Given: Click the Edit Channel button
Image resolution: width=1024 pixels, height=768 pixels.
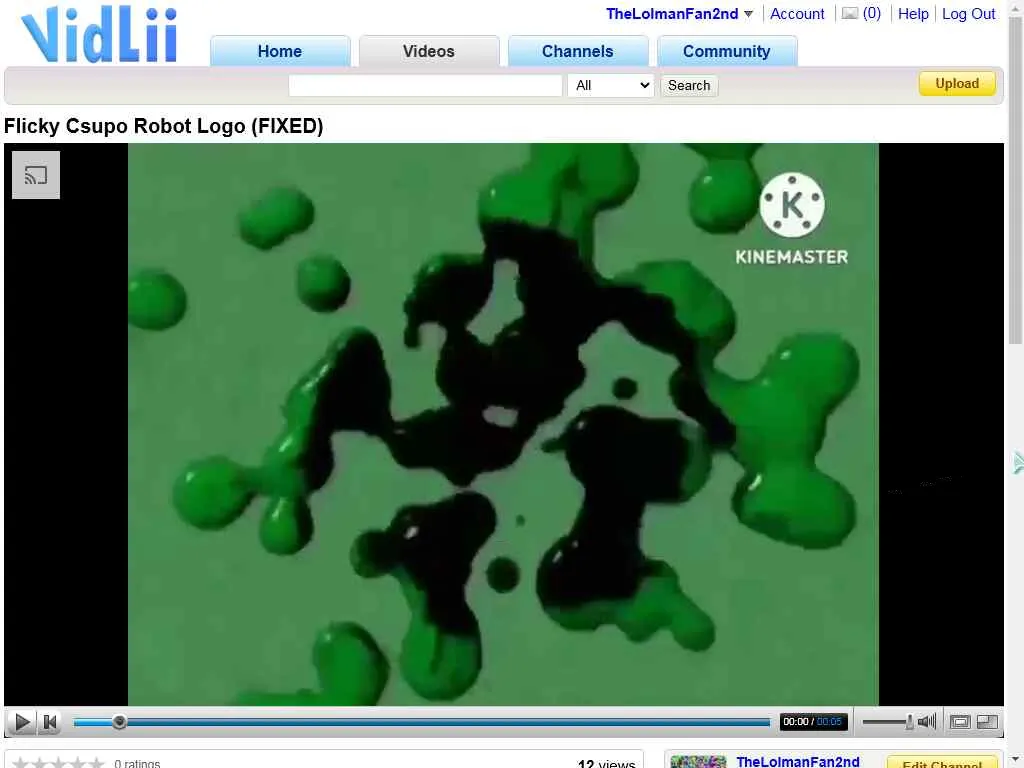Looking at the screenshot, I should pyautogui.click(x=942, y=763).
